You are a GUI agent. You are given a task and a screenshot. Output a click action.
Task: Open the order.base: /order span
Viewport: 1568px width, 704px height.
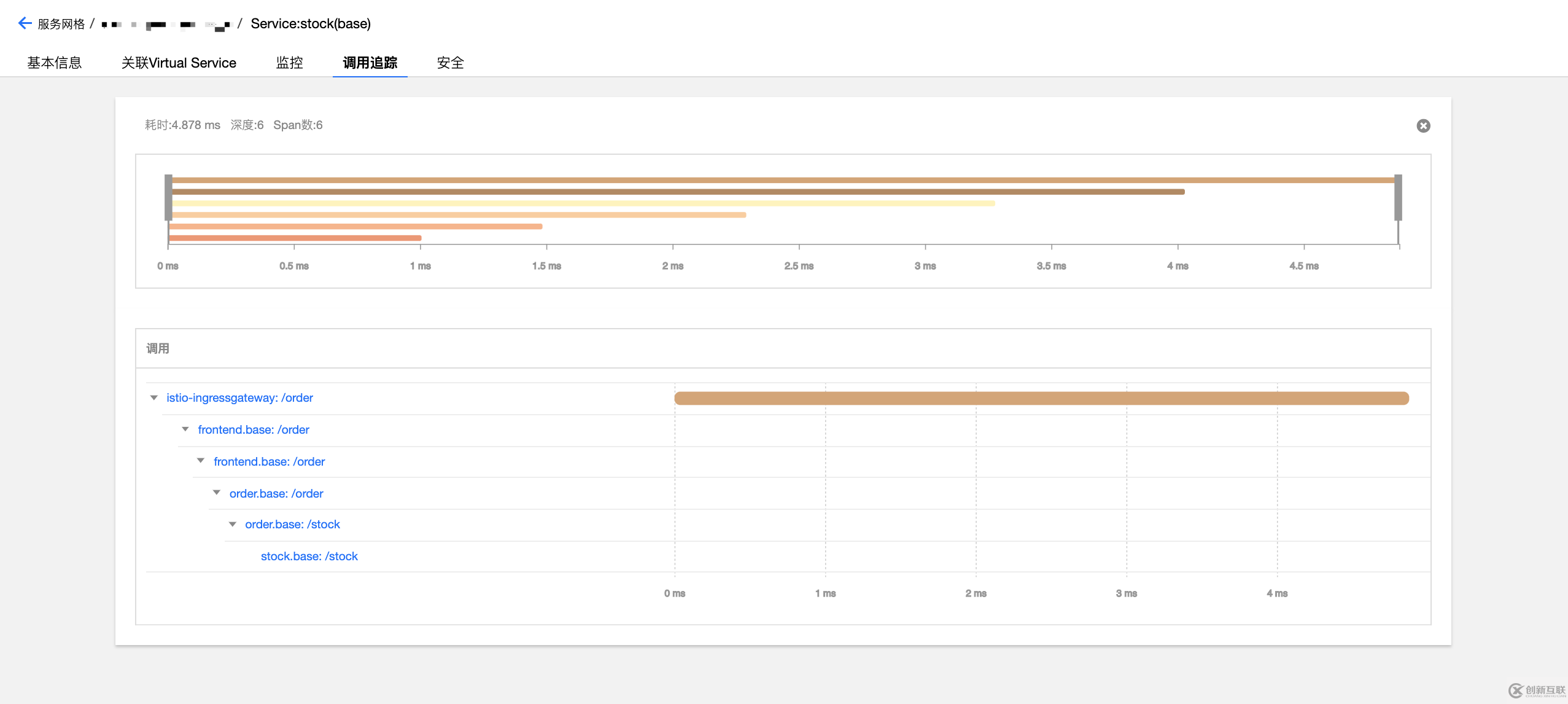click(276, 494)
